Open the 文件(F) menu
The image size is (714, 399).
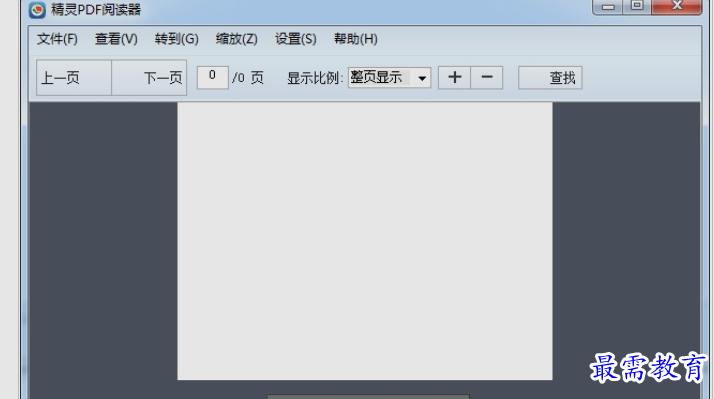(x=57, y=39)
